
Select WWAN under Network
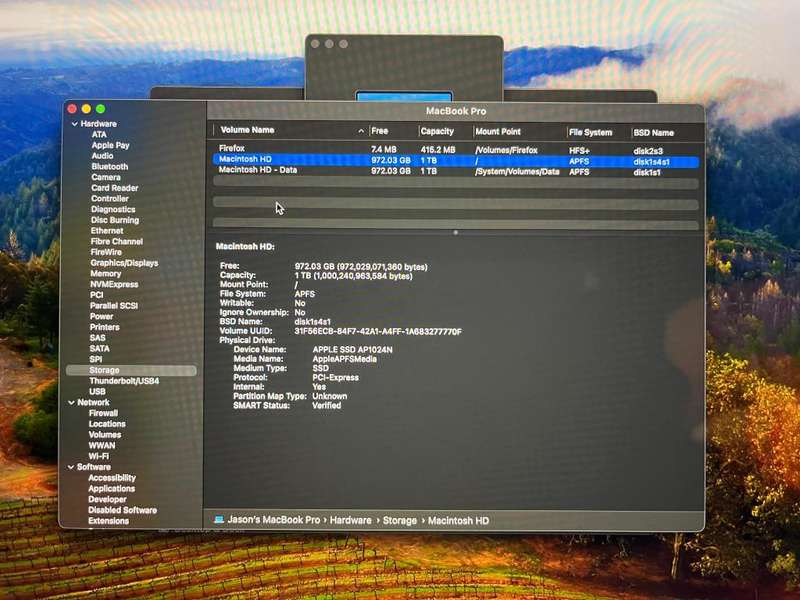[x=102, y=445]
